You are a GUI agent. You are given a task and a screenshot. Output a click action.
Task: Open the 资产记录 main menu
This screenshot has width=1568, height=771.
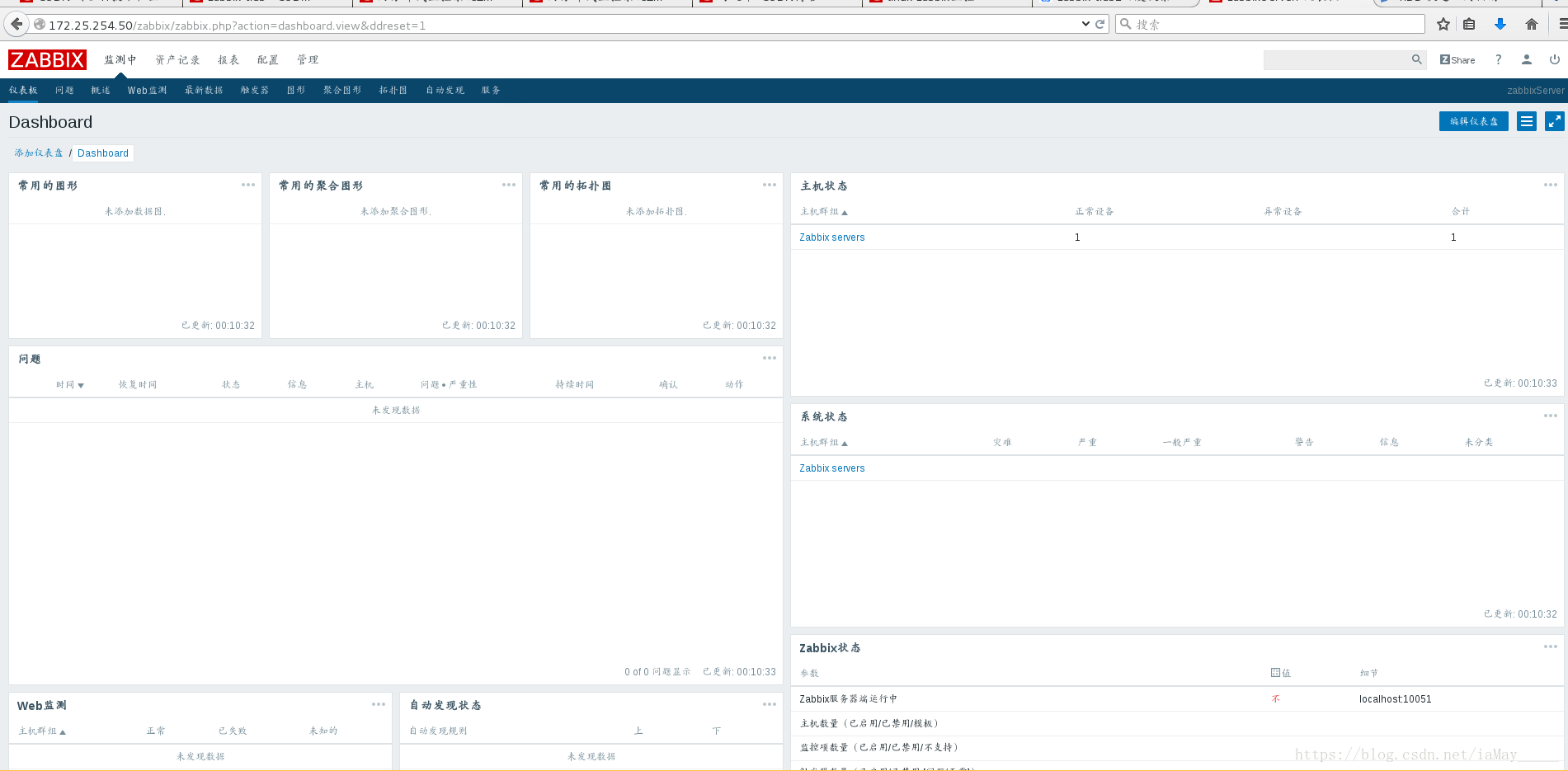click(x=177, y=59)
